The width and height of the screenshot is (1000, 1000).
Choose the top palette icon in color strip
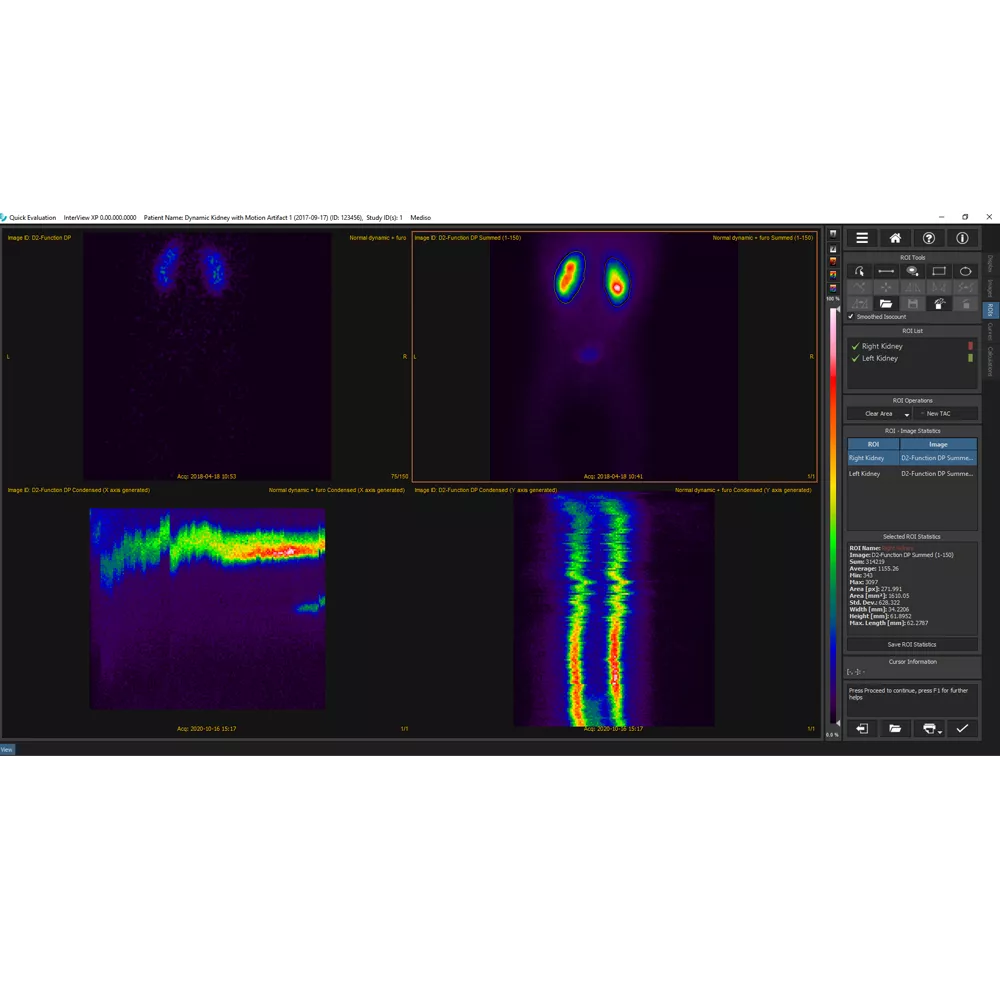[x=833, y=234]
